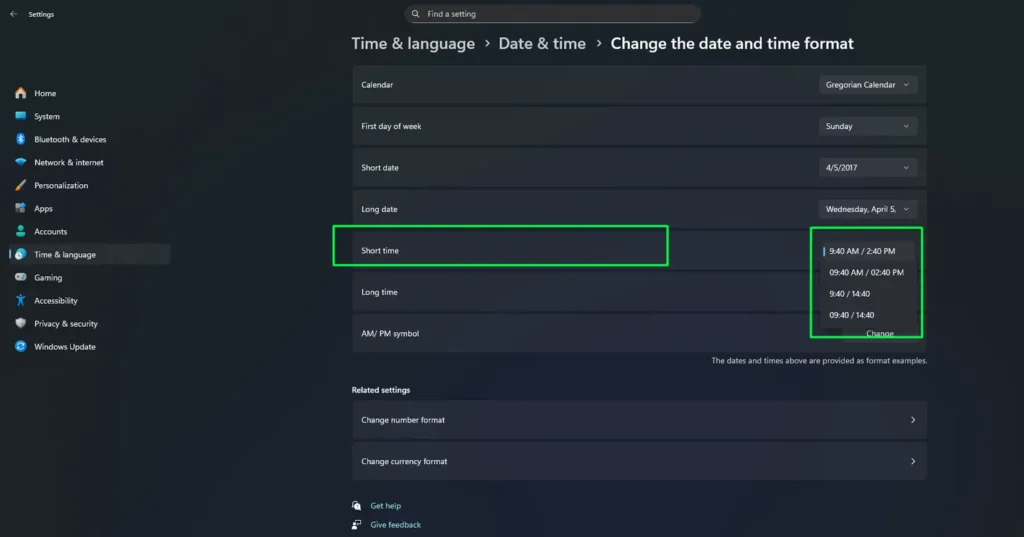Screen dimensions: 1024x537
Task: Click the Personalization brush icon
Action: pos(21,185)
